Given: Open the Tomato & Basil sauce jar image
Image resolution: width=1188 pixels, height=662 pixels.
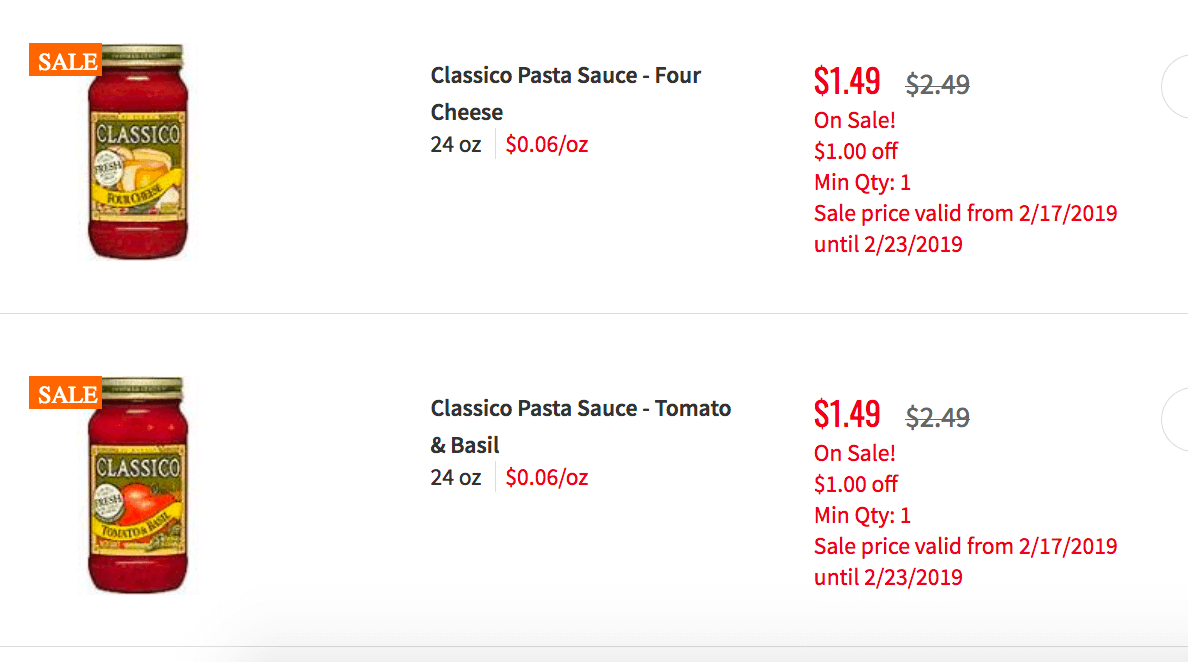Looking at the screenshot, I should [137, 485].
